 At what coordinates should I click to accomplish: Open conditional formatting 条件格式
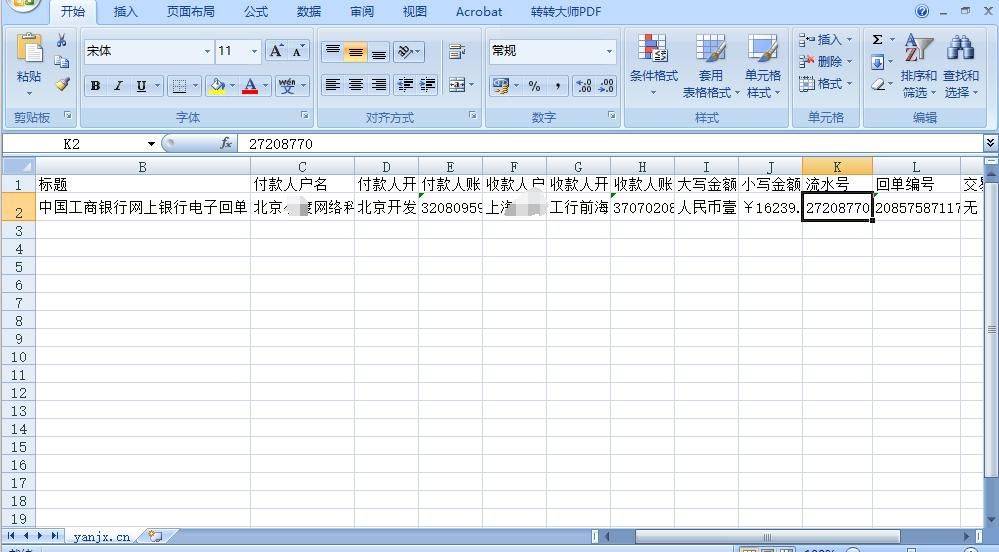[x=654, y=66]
